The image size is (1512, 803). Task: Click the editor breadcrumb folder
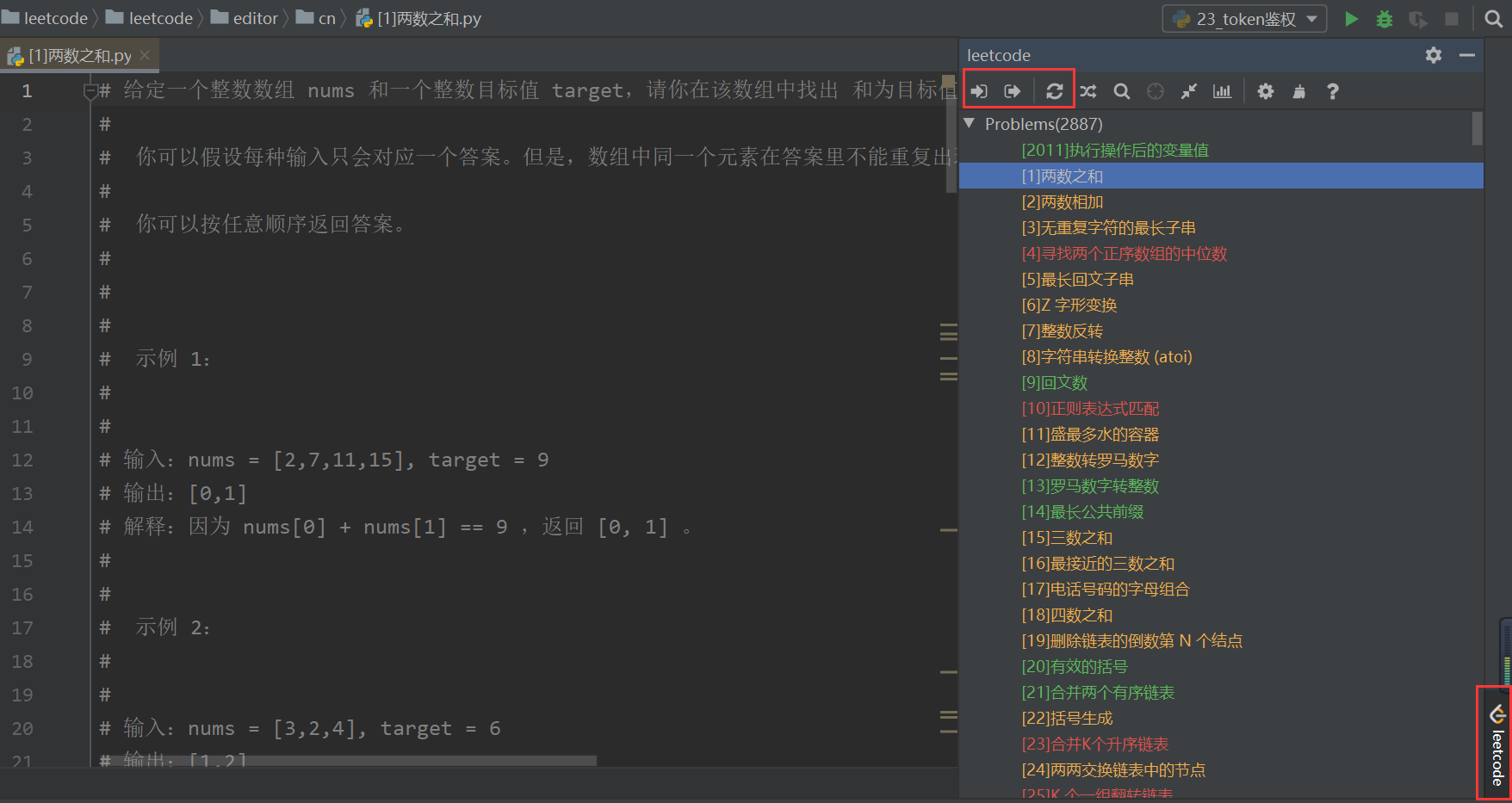click(245, 19)
